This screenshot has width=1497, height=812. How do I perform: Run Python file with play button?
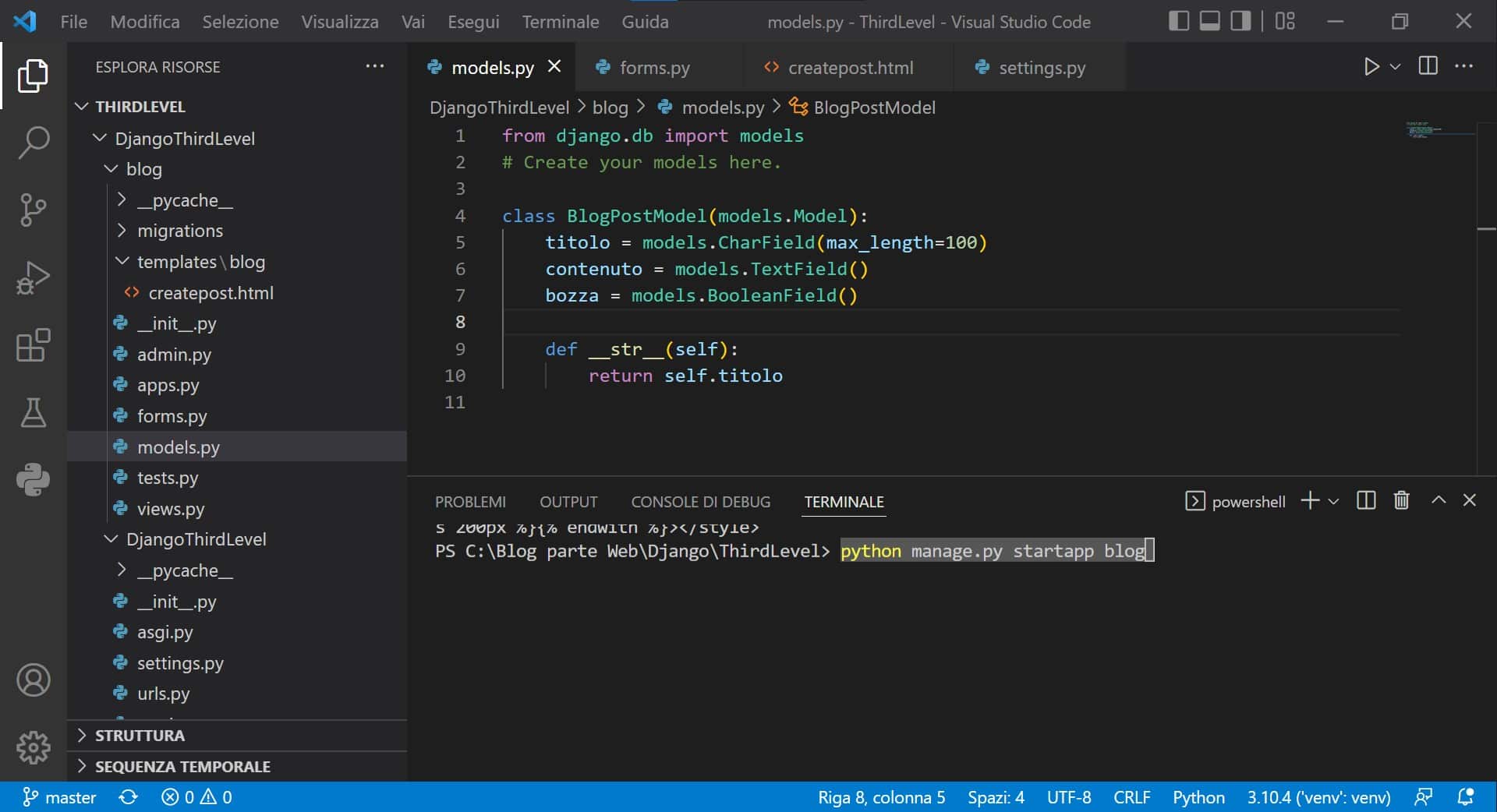coord(1371,67)
